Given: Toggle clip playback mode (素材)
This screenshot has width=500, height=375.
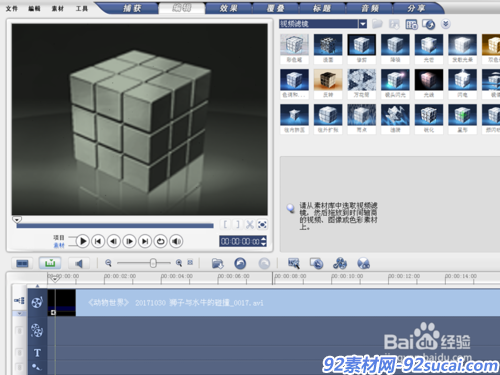Looking at the screenshot, I should [x=59, y=245].
